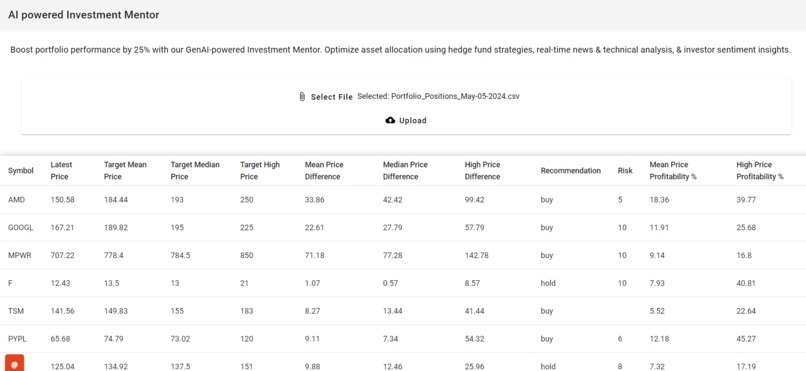This screenshot has width=806, height=371.
Task: Click MPWR target mean price 778.4
Action: (x=114, y=255)
